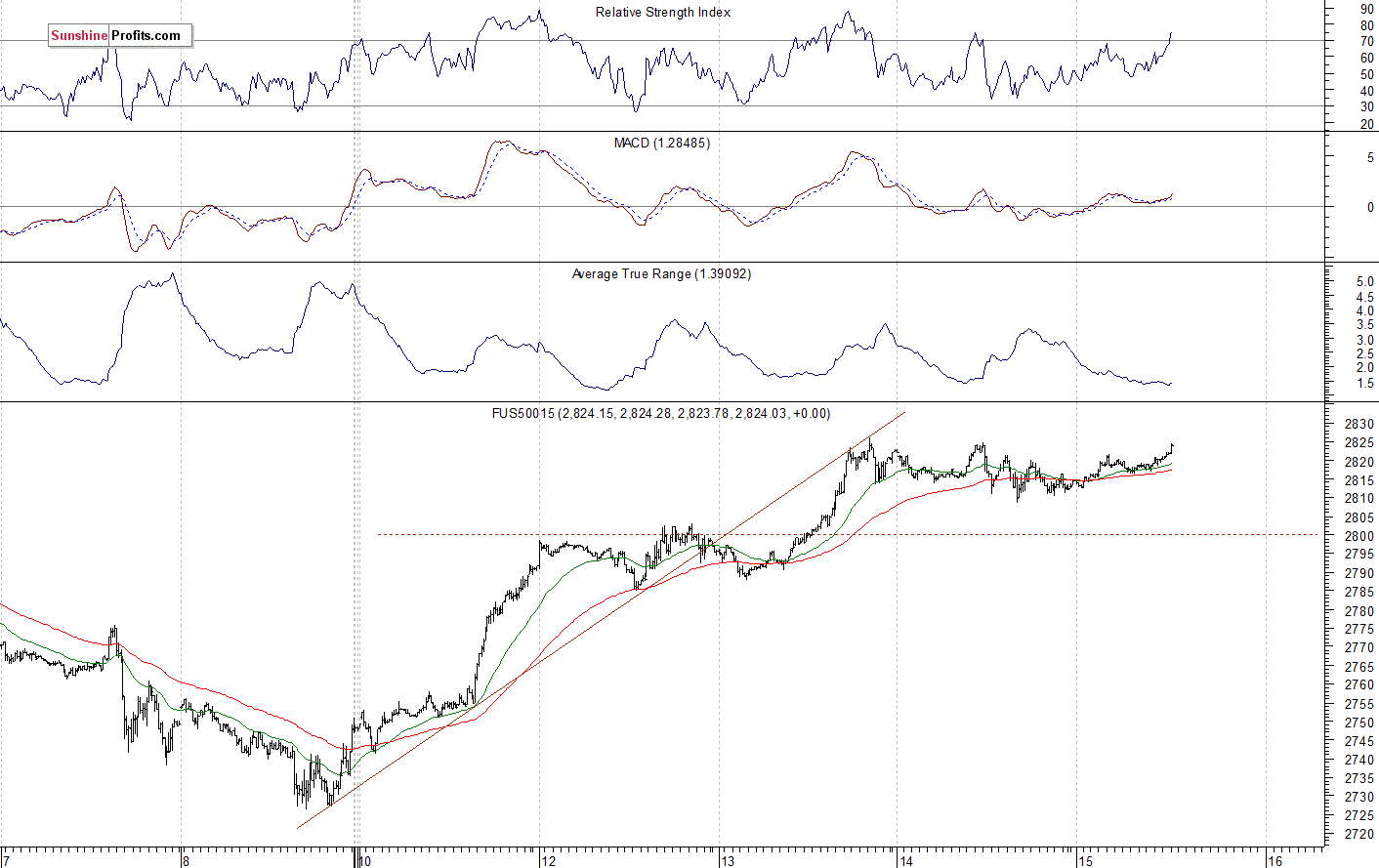Click the MACD (1.28485) label

pos(662,144)
